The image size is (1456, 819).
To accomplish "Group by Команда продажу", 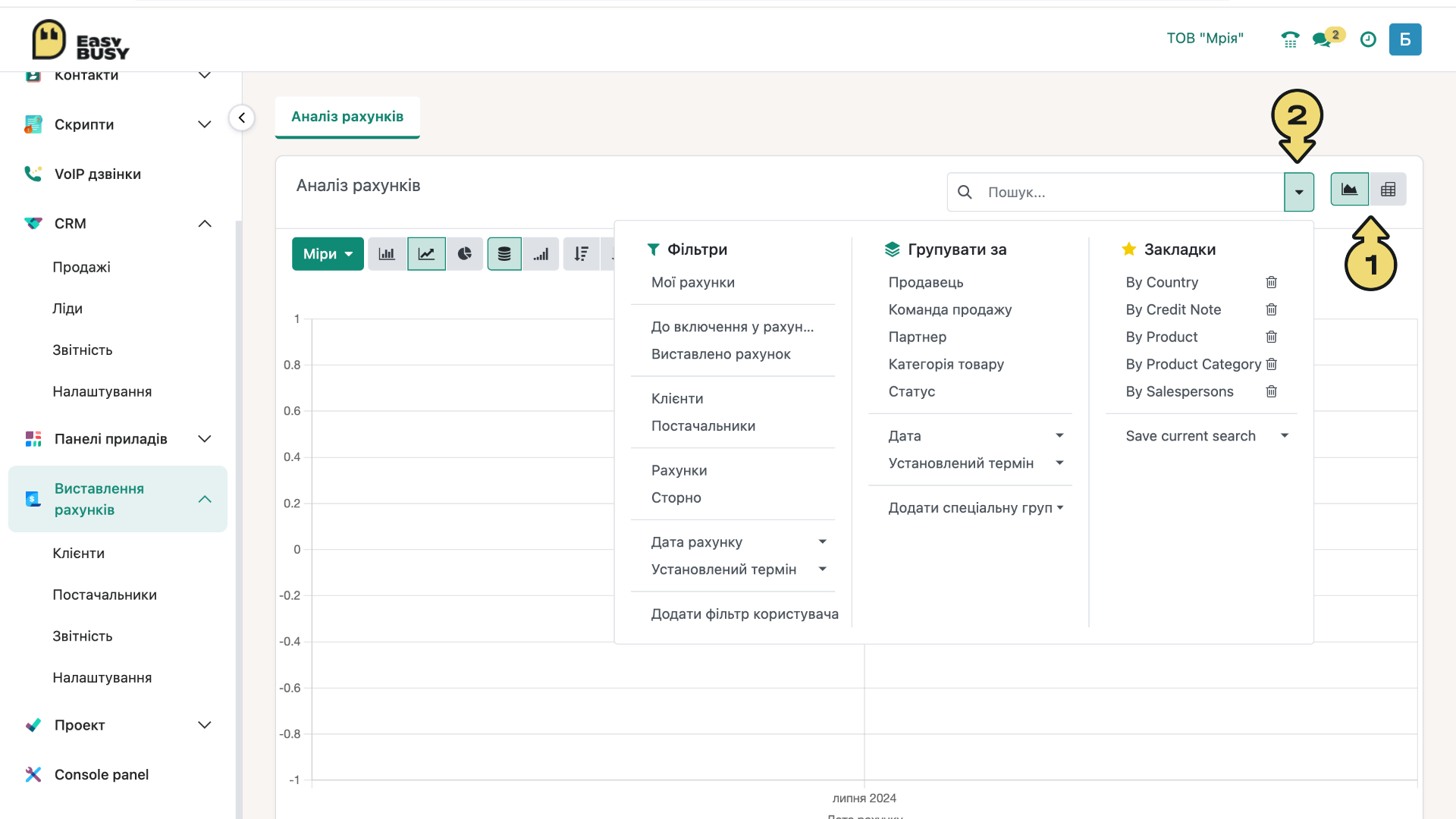I will tap(950, 309).
